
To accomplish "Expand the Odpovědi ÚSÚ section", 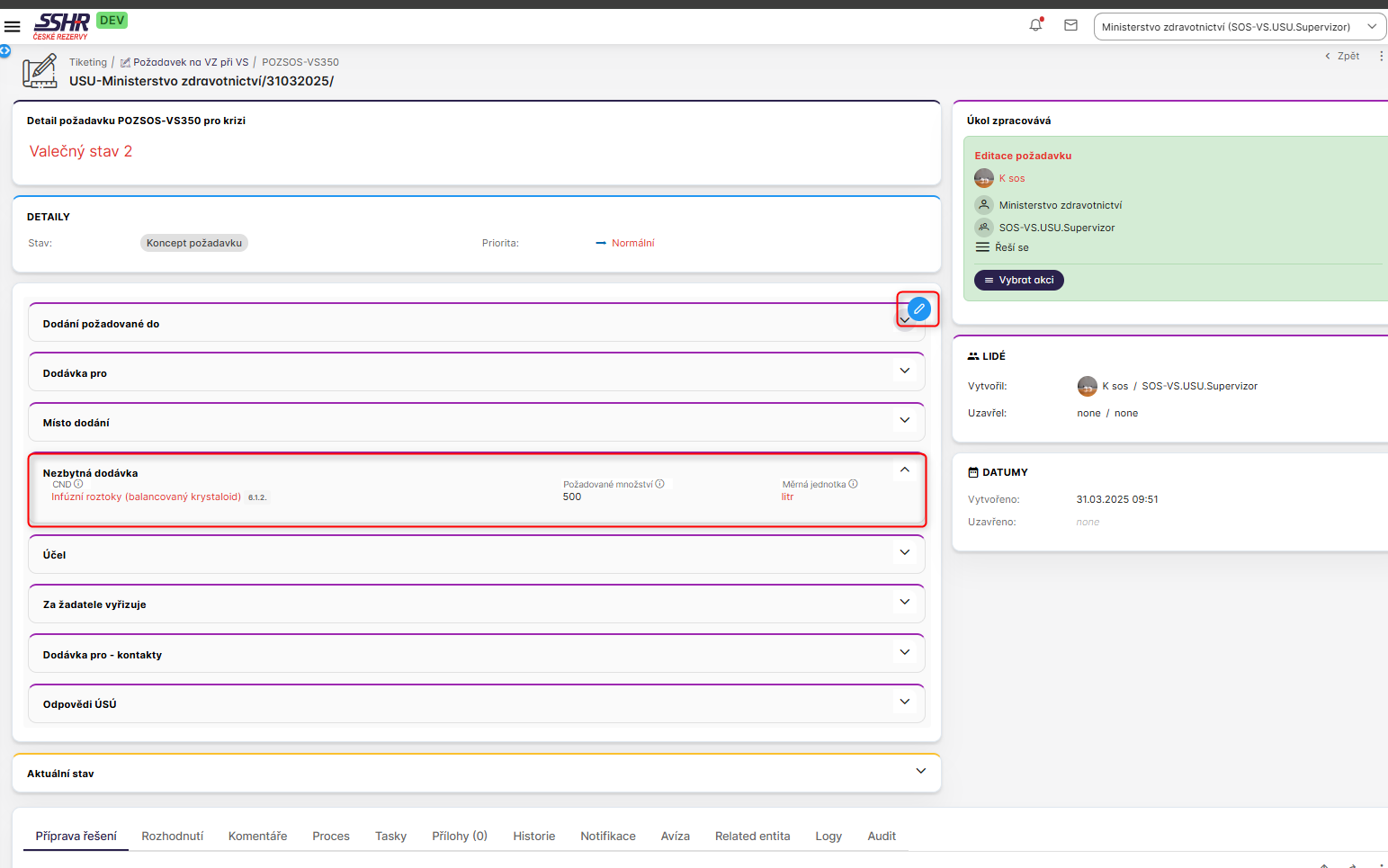I will [904, 702].
